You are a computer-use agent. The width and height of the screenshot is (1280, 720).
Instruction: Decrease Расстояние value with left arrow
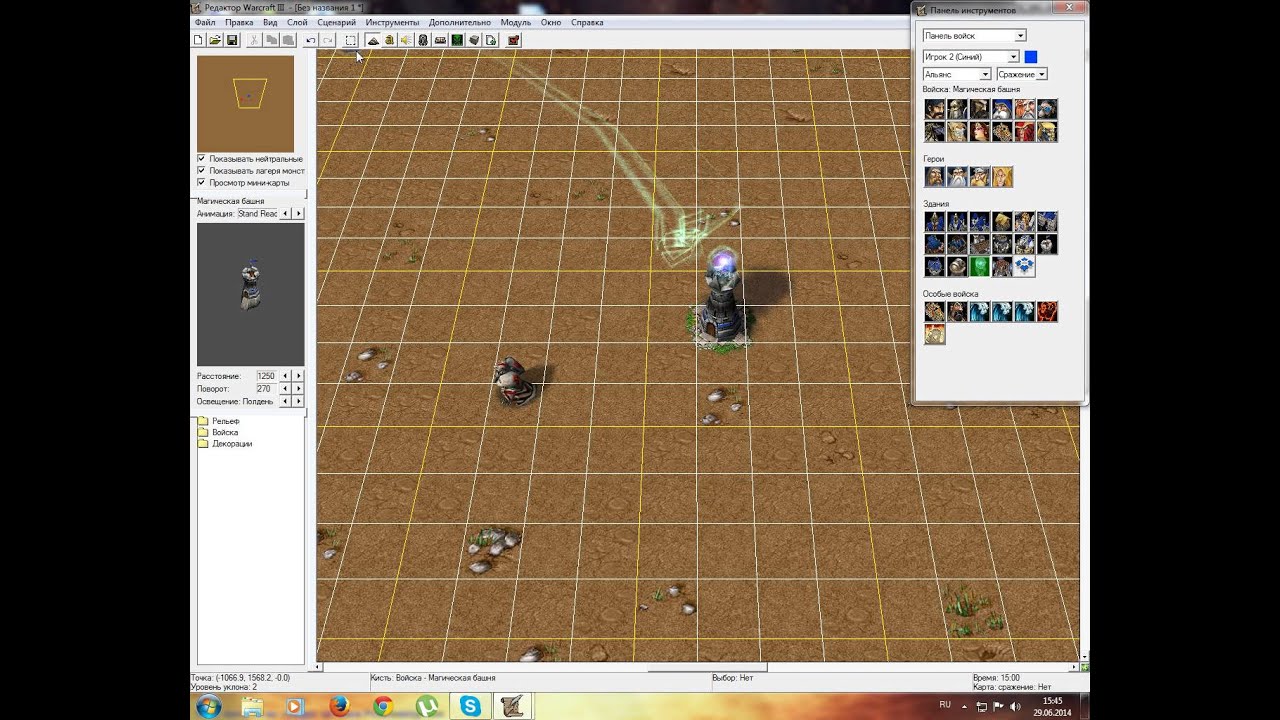click(285, 376)
